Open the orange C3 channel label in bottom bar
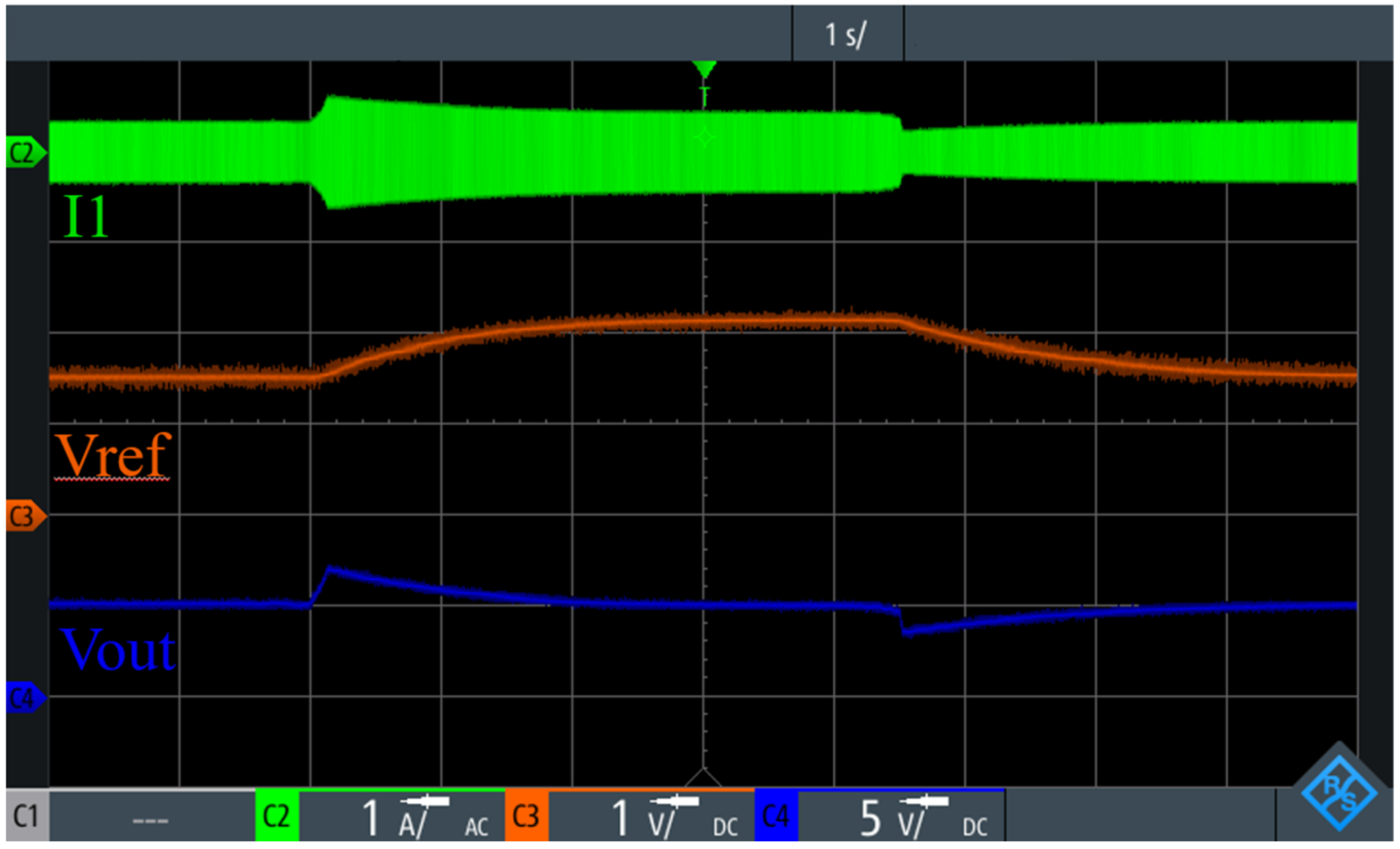 pos(527,816)
